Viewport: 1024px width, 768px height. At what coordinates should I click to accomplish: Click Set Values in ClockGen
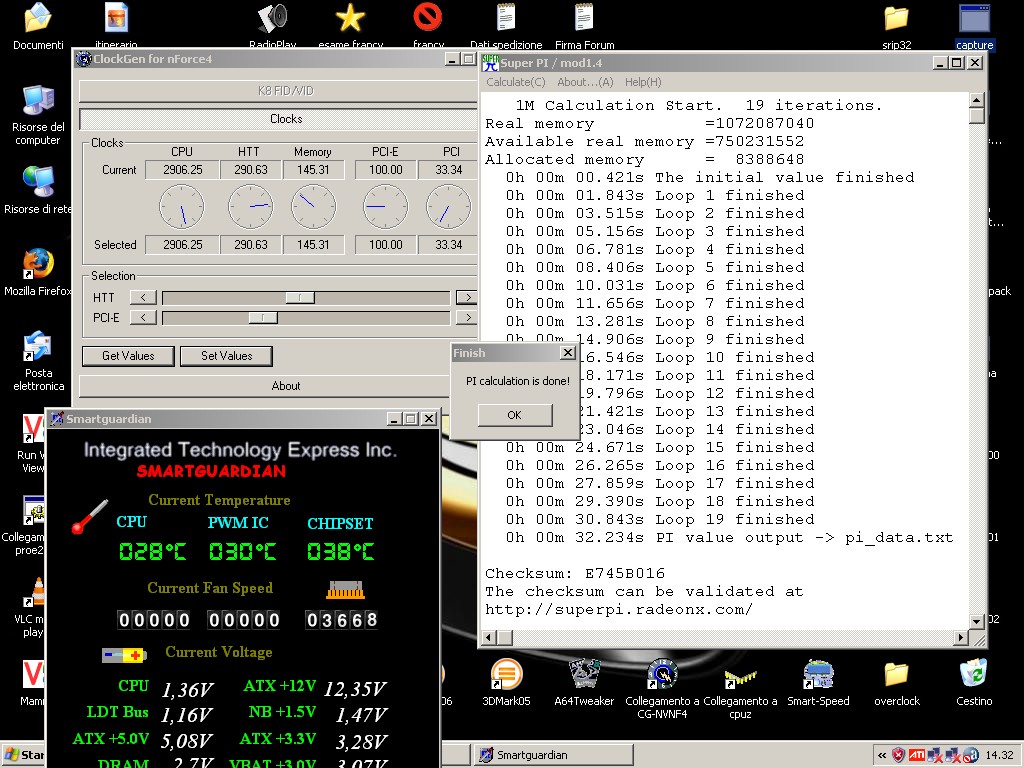[x=227, y=356]
